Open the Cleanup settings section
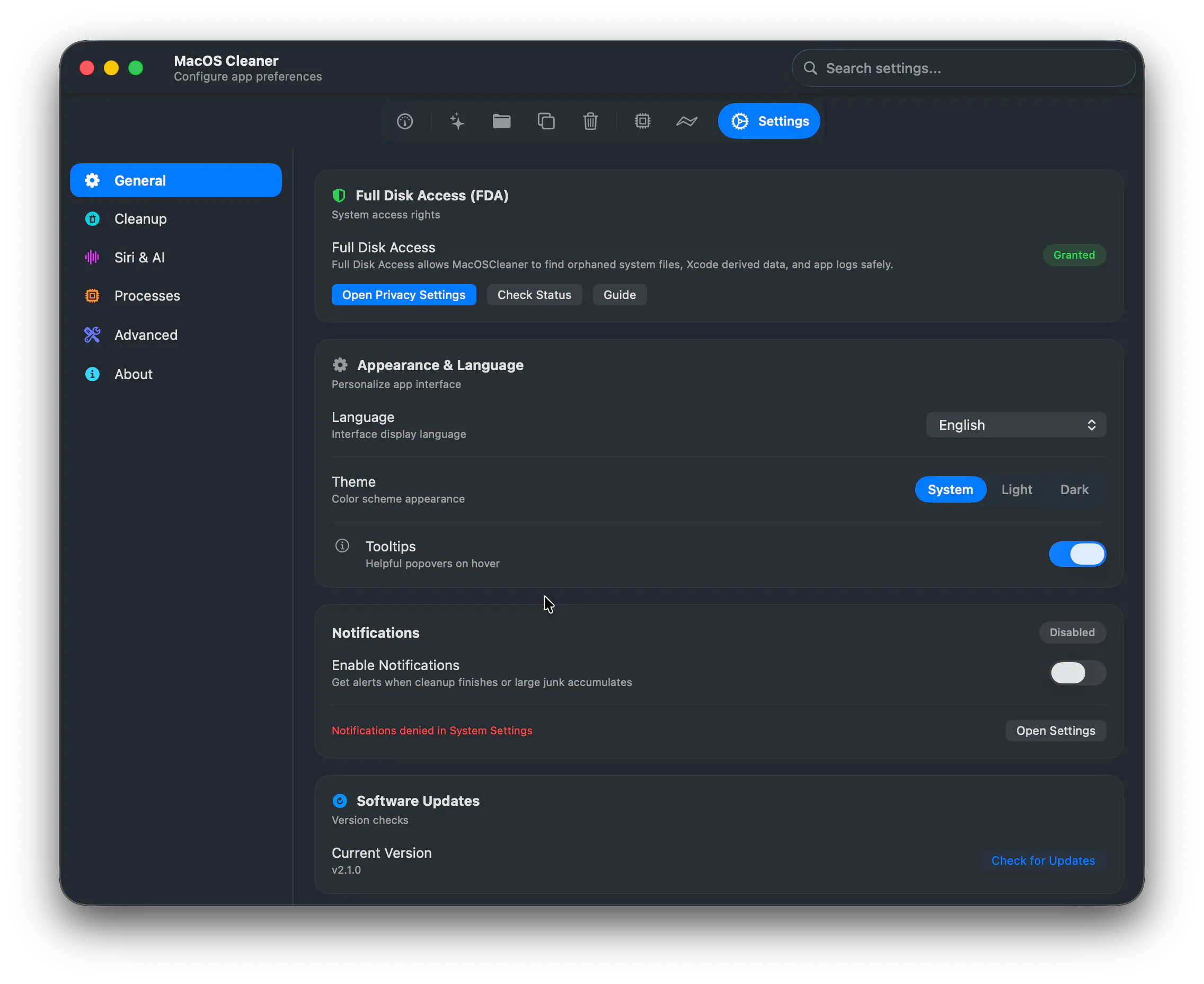The image size is (1204, 984). [175, 219]
